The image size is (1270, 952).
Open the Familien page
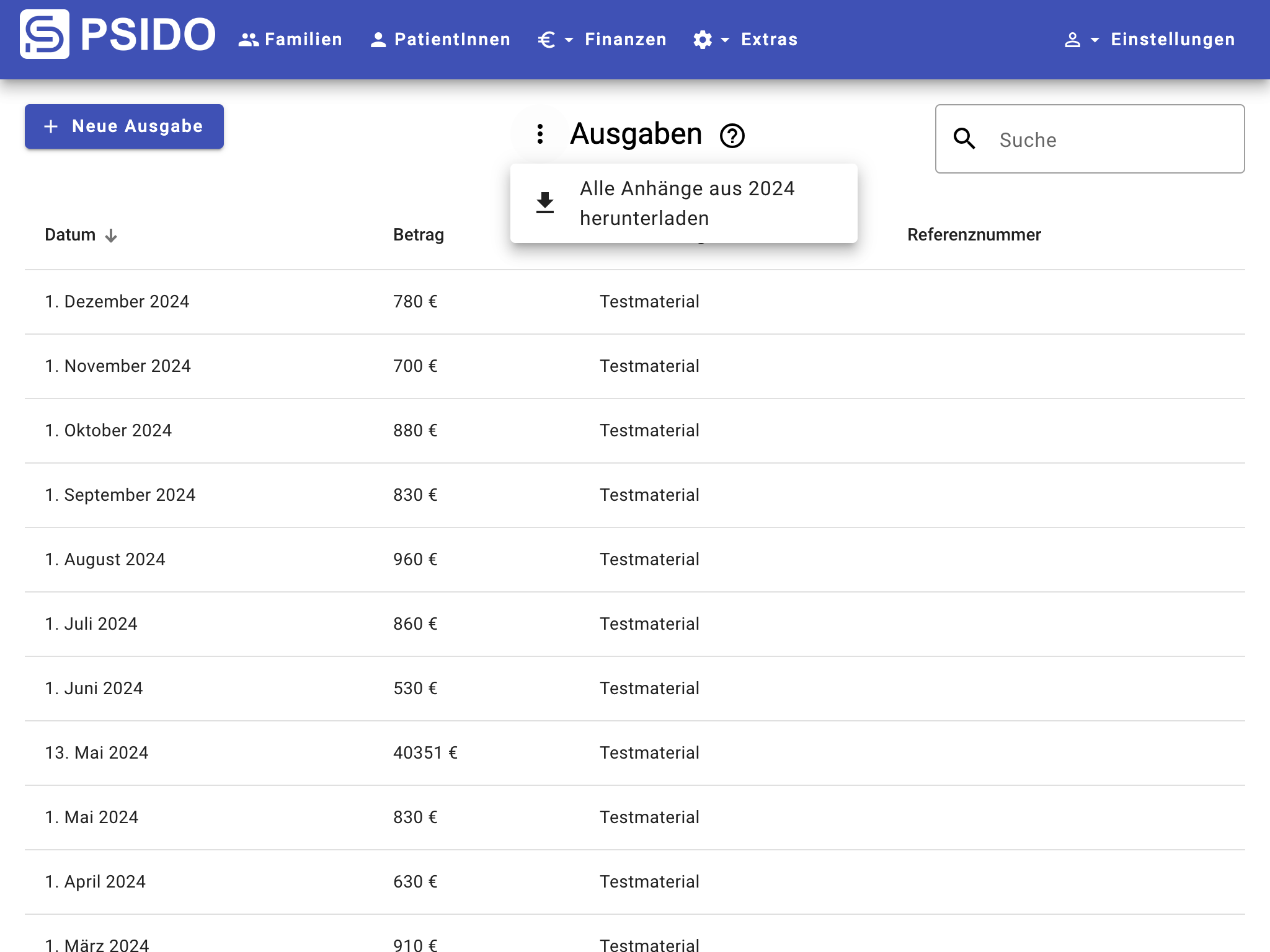click(290, 40)
